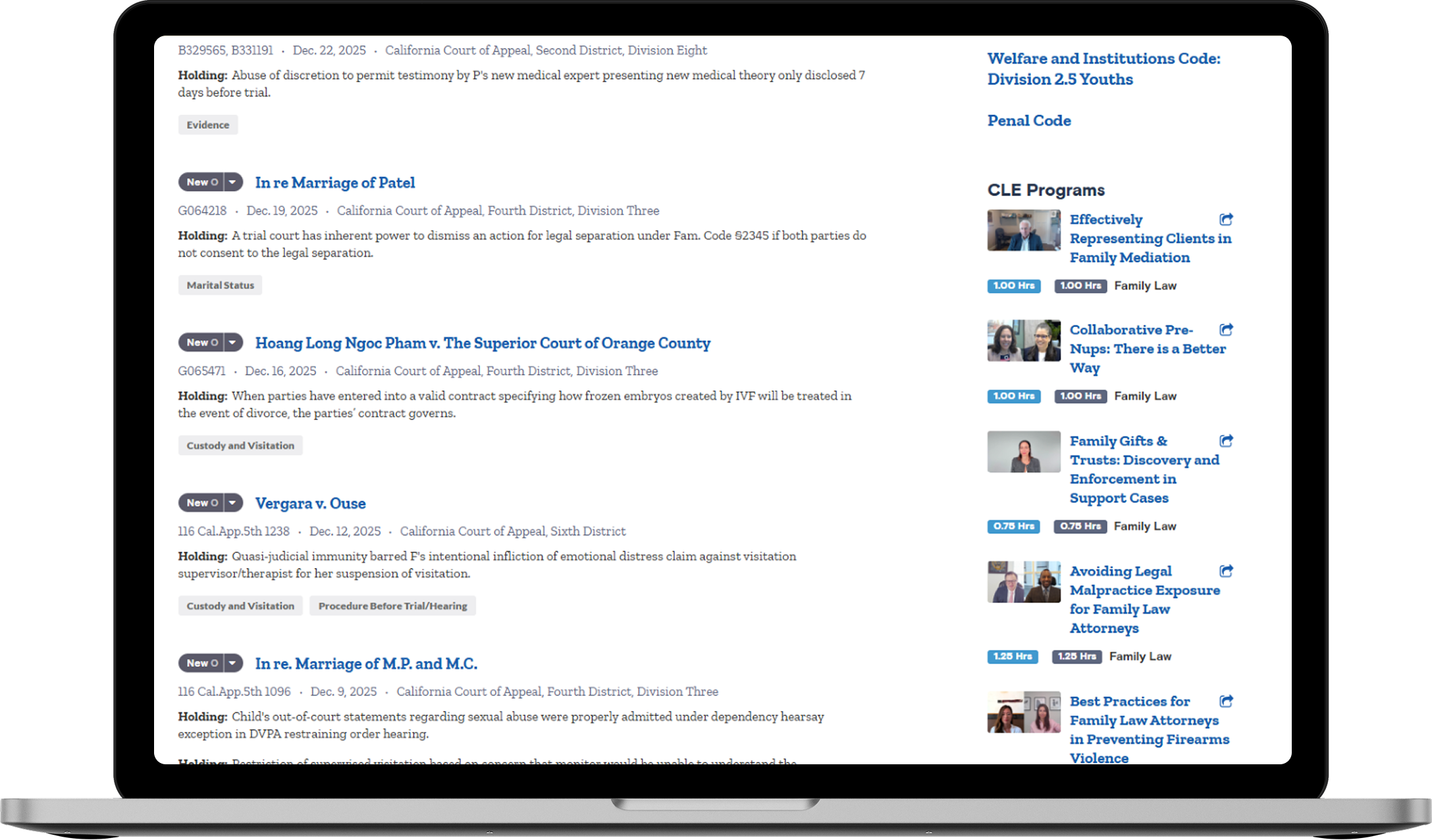Viewport: 1432px width, 840px height.
Task: Expand status dropdown next to Vergara v. Ouse
Action: tap(232, 503)
